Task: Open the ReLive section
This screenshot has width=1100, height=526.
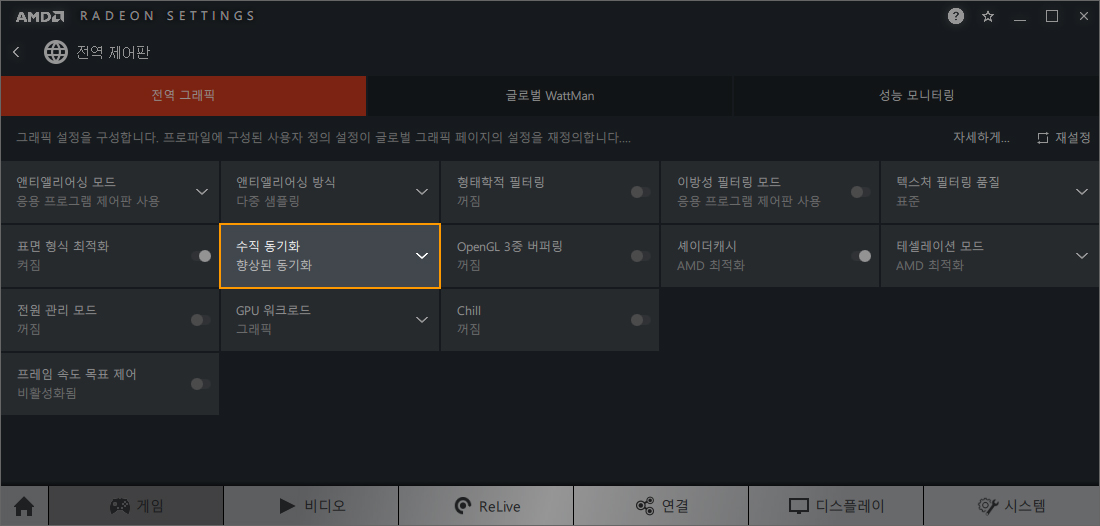Action: pos(486,506)
